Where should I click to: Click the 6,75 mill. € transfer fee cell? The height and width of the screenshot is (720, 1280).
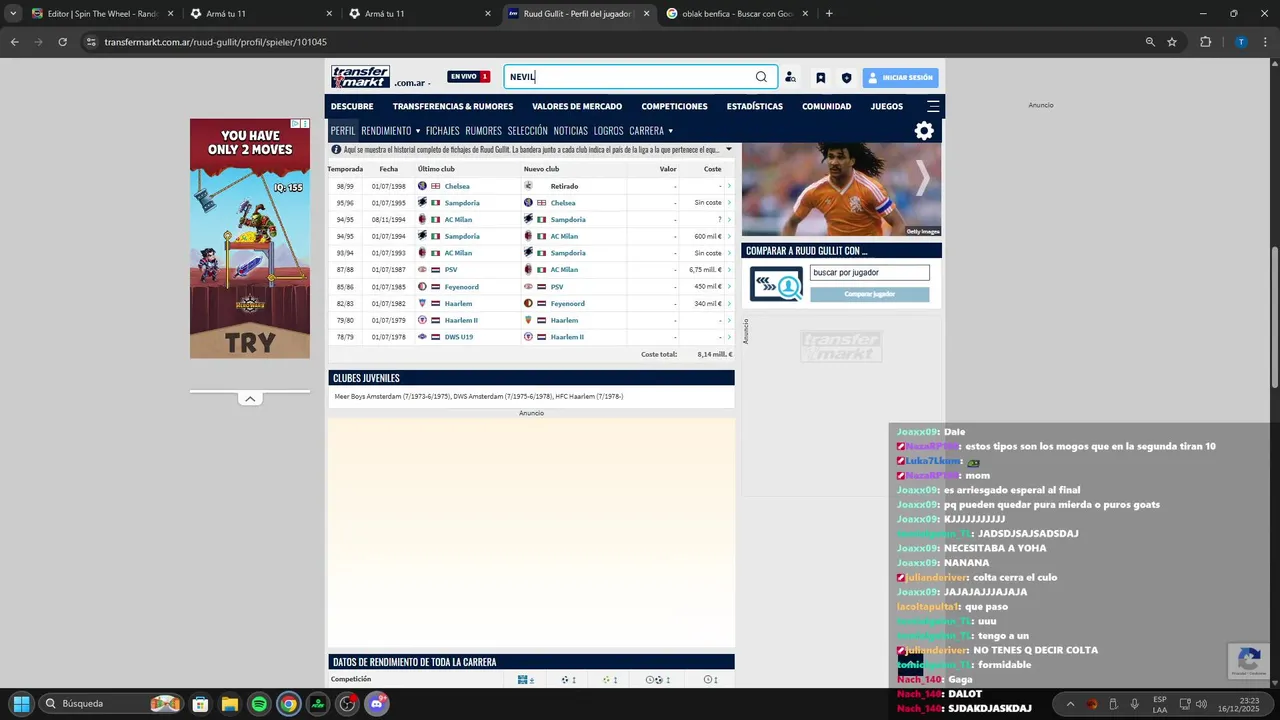(705, 270)
